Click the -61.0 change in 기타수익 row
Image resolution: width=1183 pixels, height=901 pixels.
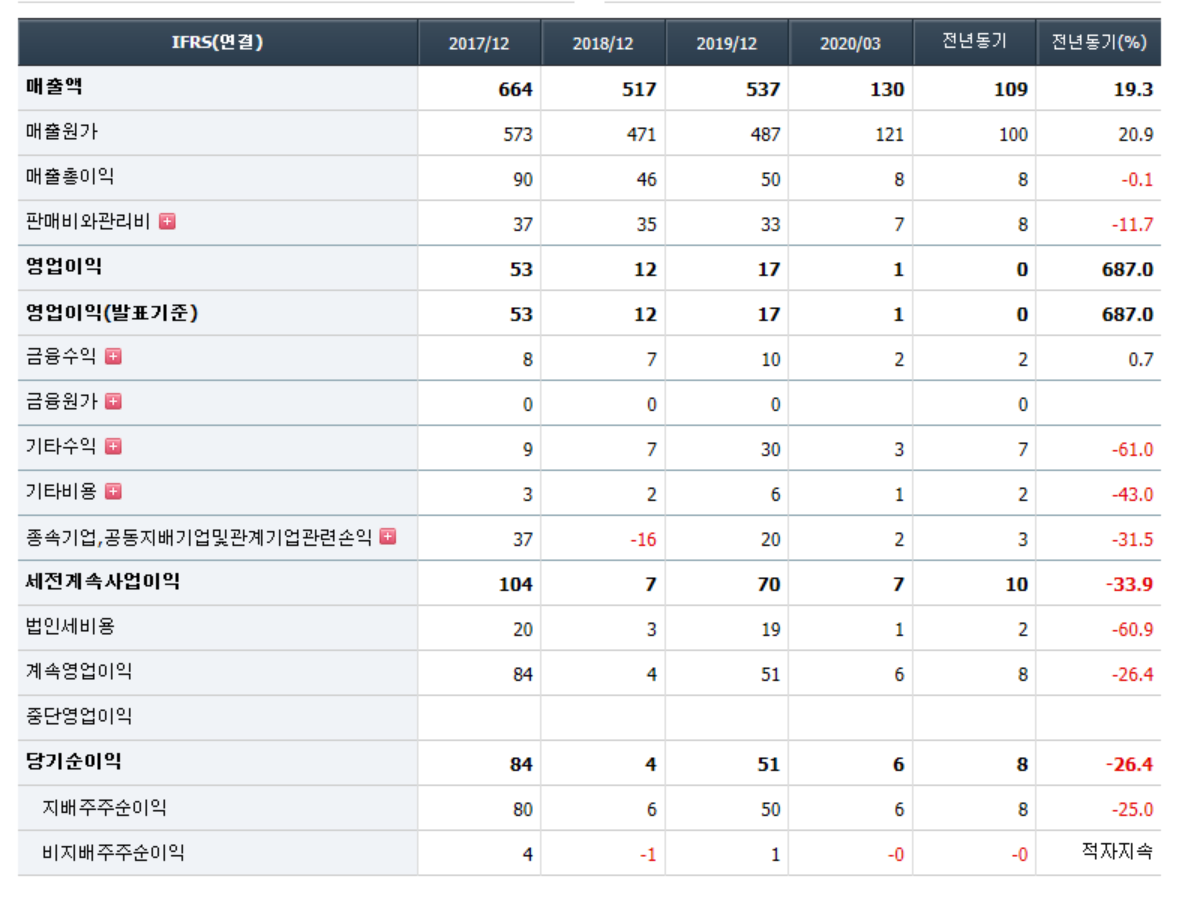coord(1132,449)
